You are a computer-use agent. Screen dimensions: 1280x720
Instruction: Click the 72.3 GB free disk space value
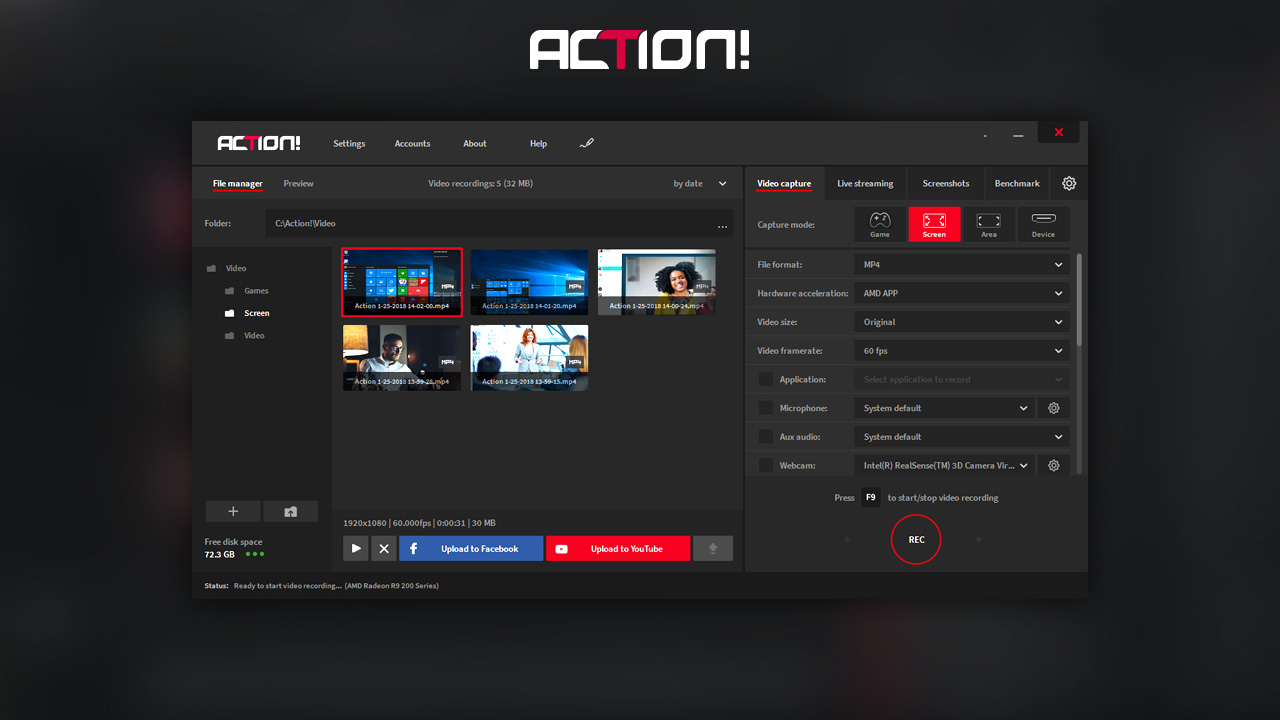(x=220, y=554)
